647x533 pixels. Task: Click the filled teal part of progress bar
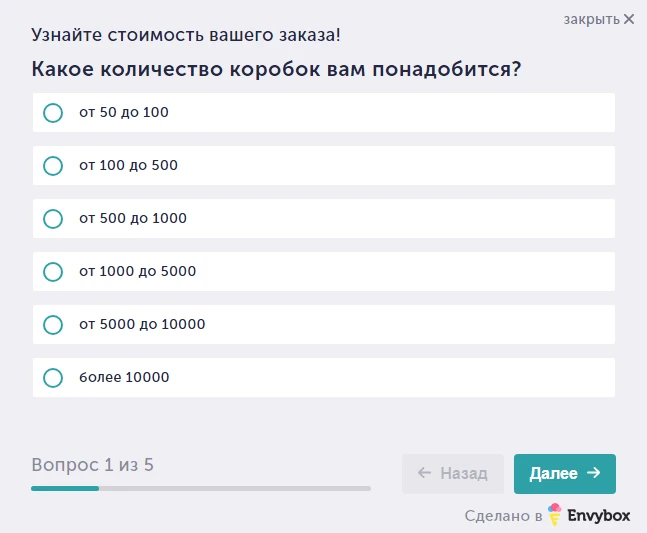click(x=65, y=488)
